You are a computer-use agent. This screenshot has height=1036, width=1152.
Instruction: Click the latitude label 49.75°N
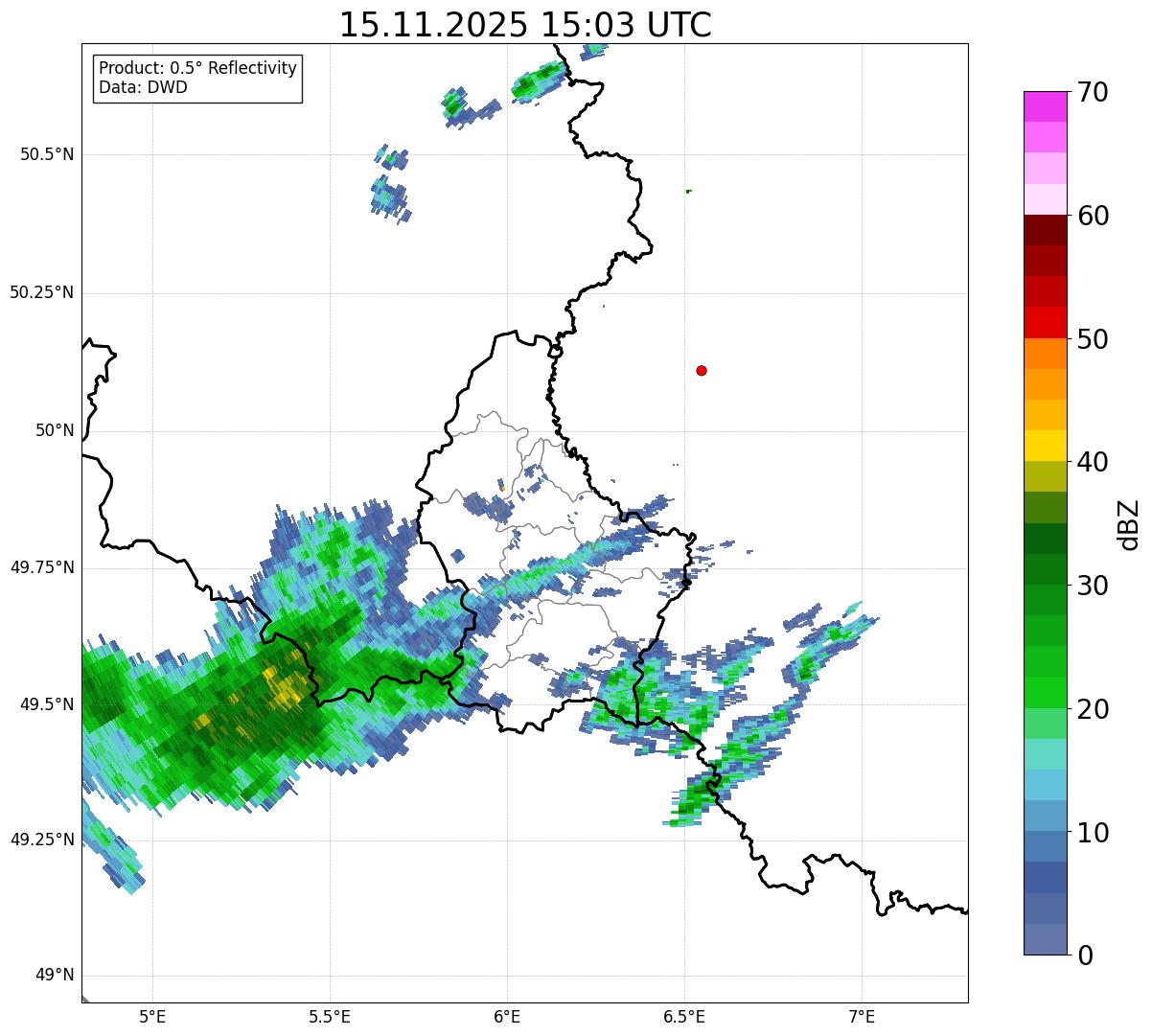click(42, 567)
